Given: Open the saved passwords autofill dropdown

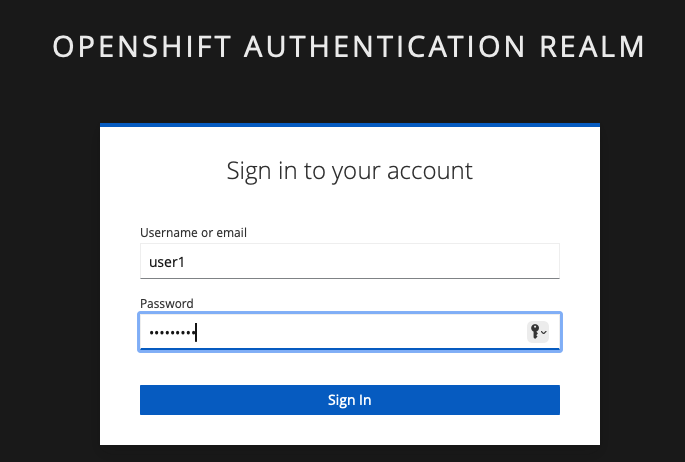Looking at the screenshot, I should tap(538, 332).
